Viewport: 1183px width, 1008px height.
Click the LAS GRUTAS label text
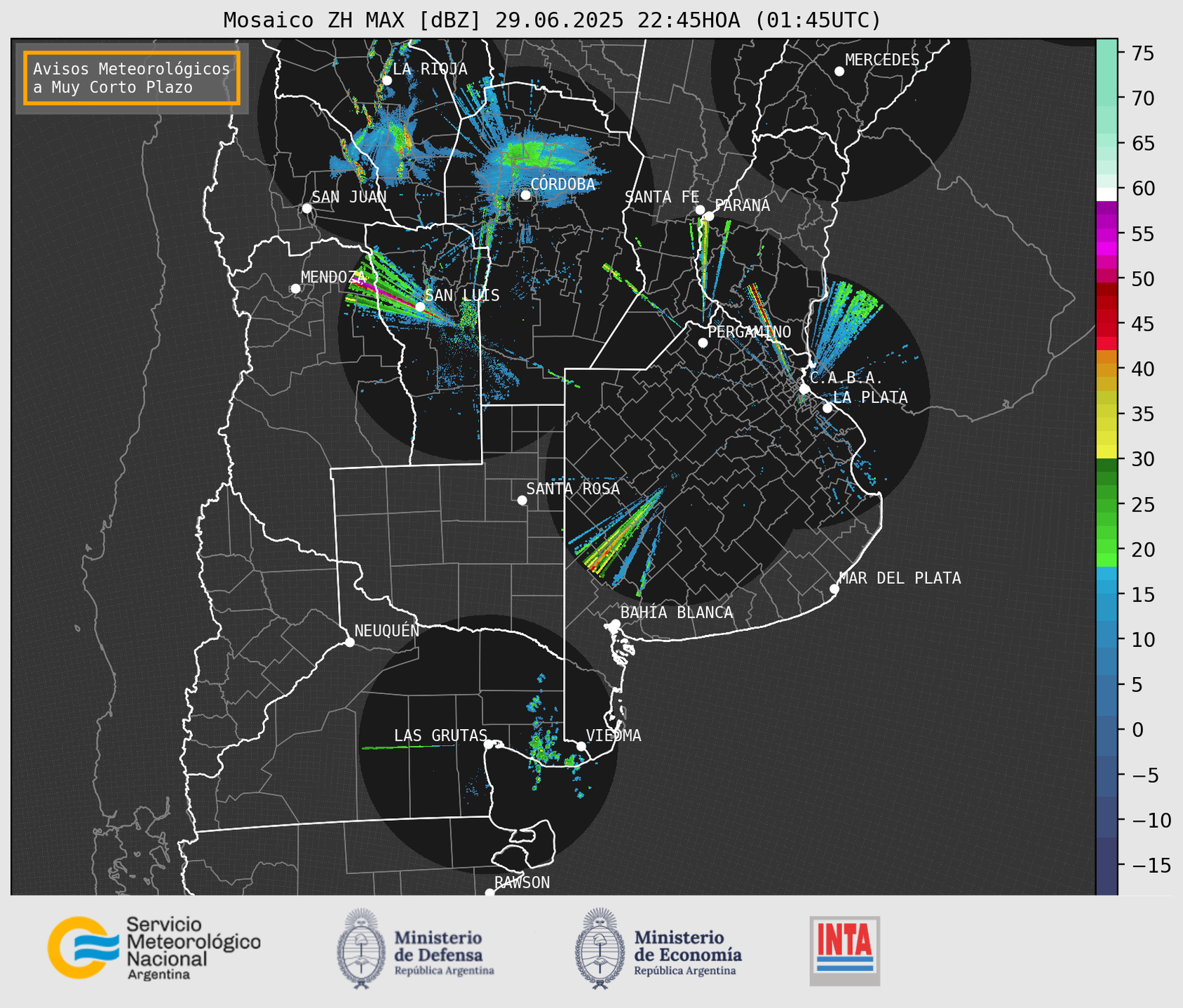440,735
